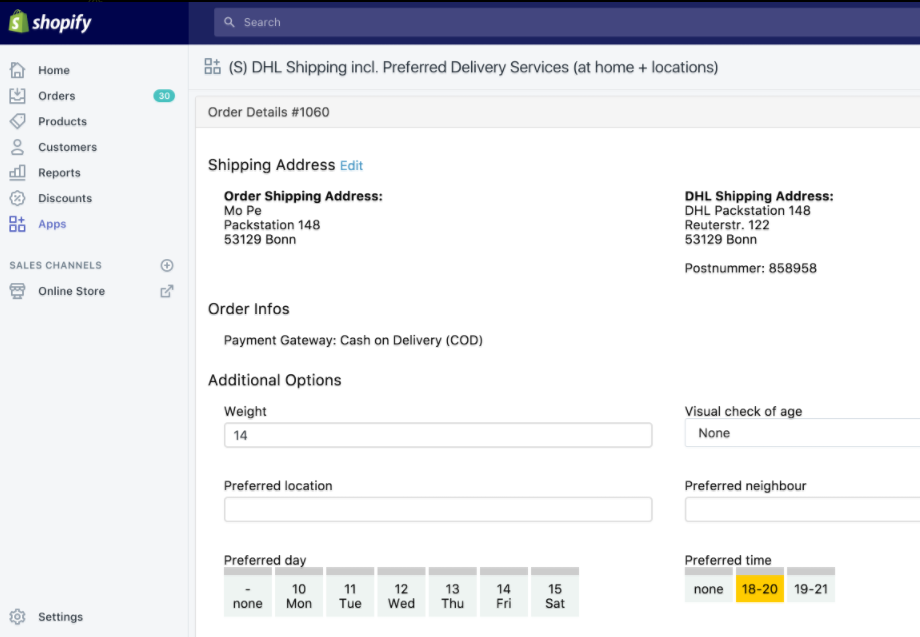920x637 pixels.
Task: Open Online Store sales channel
Action: 72,291
